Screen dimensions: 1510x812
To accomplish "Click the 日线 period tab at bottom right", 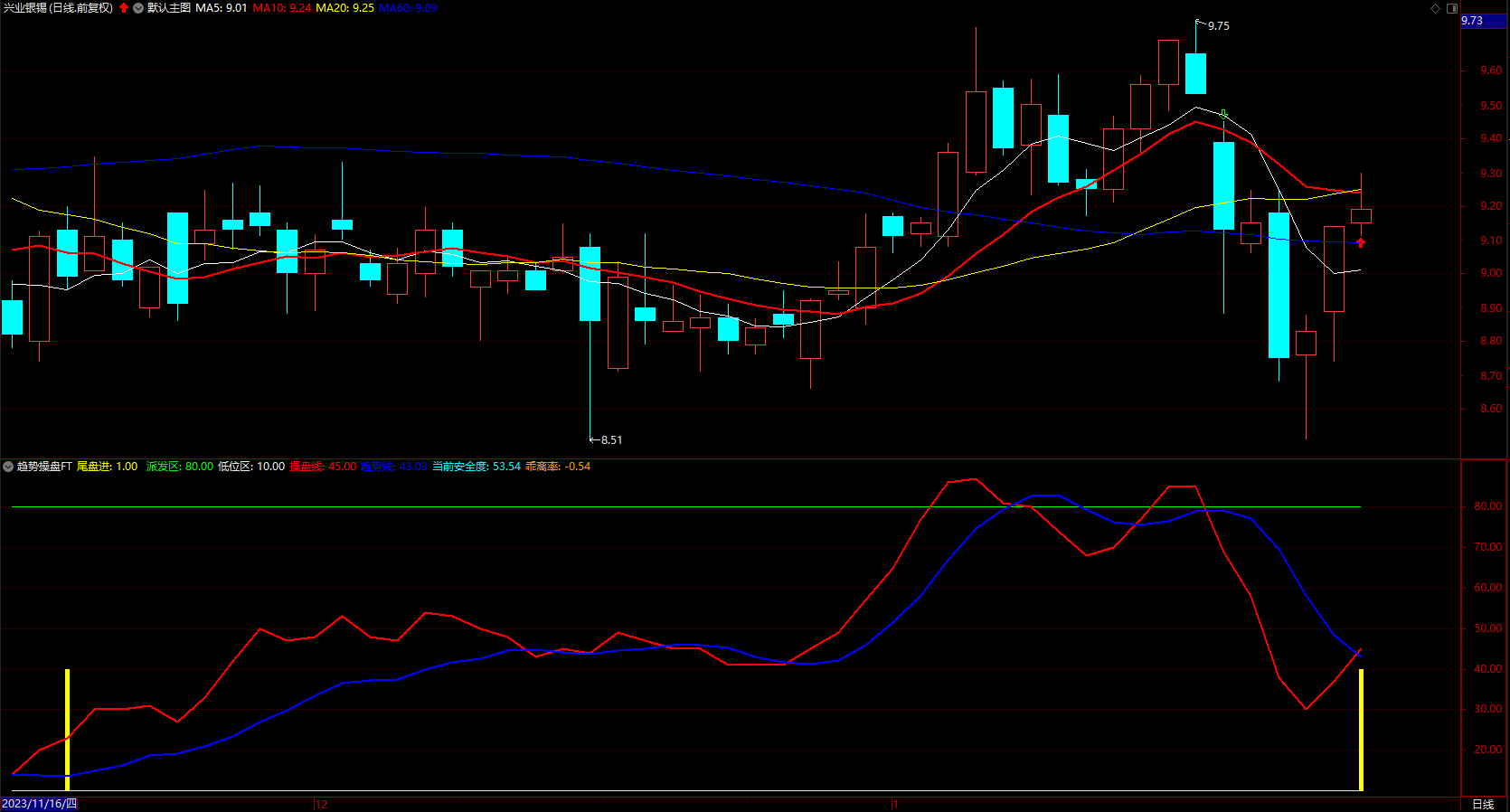I will [1483, 804].
